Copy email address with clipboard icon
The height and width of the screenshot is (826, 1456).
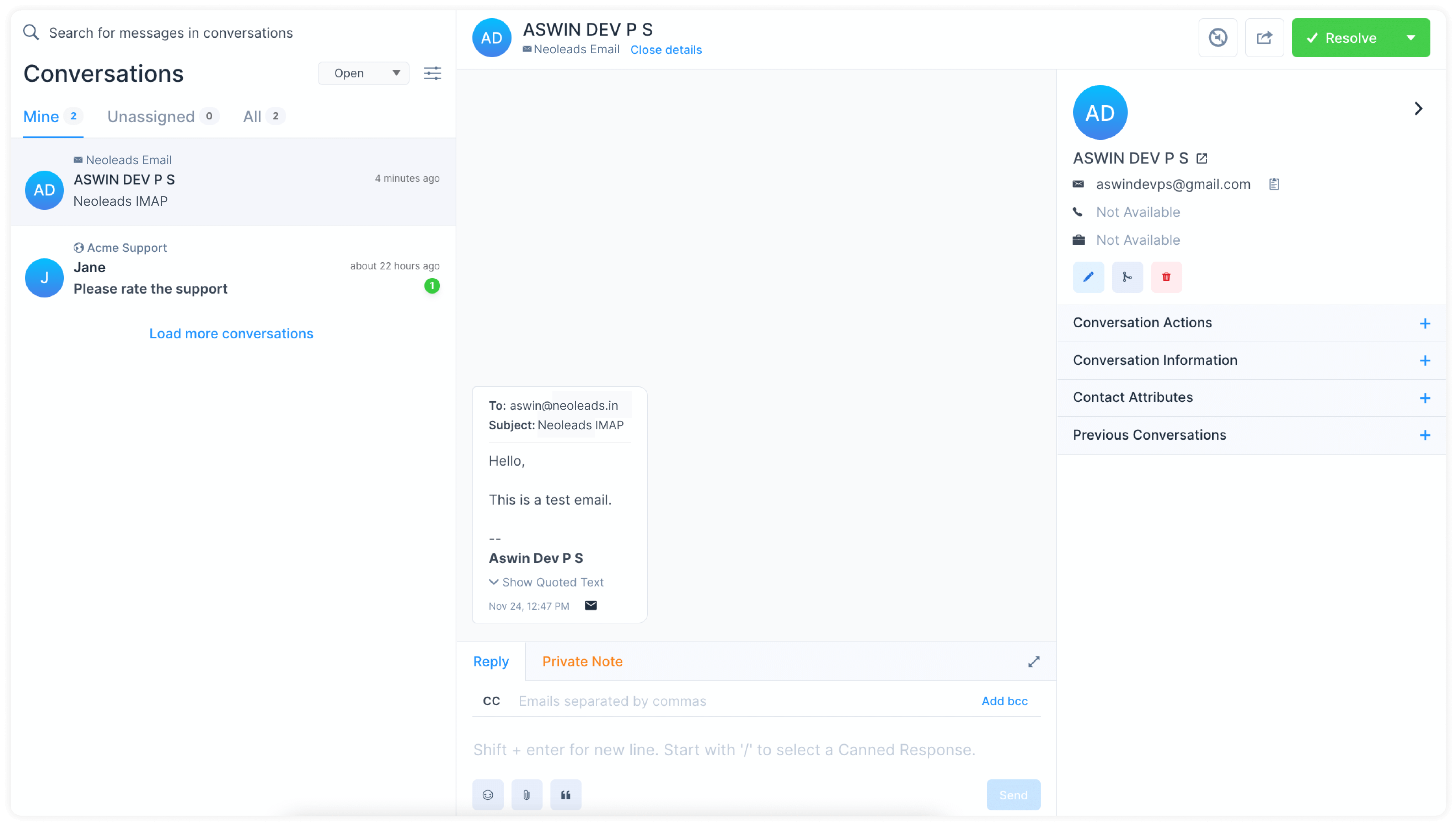[x=1273, y=184]
